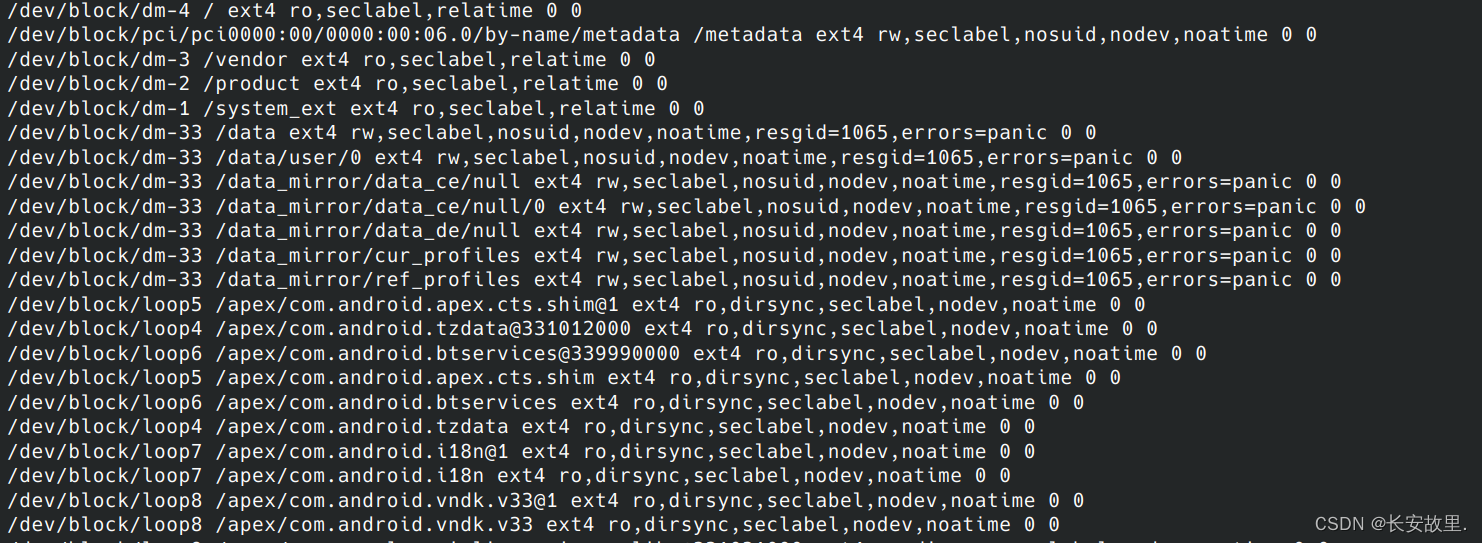
Task: Click /dev/block/loop8 on the vndk.v33@1 line
Action: click(x=104, y=501)
